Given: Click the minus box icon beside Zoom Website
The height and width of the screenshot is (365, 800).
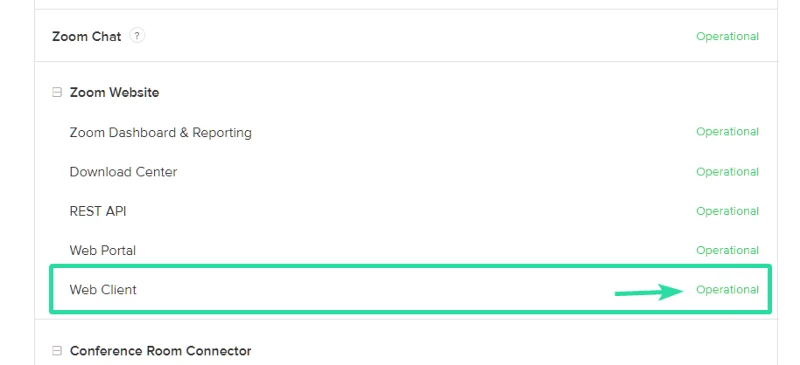Looking at the screenshot, I should click(x=57, y=92).
